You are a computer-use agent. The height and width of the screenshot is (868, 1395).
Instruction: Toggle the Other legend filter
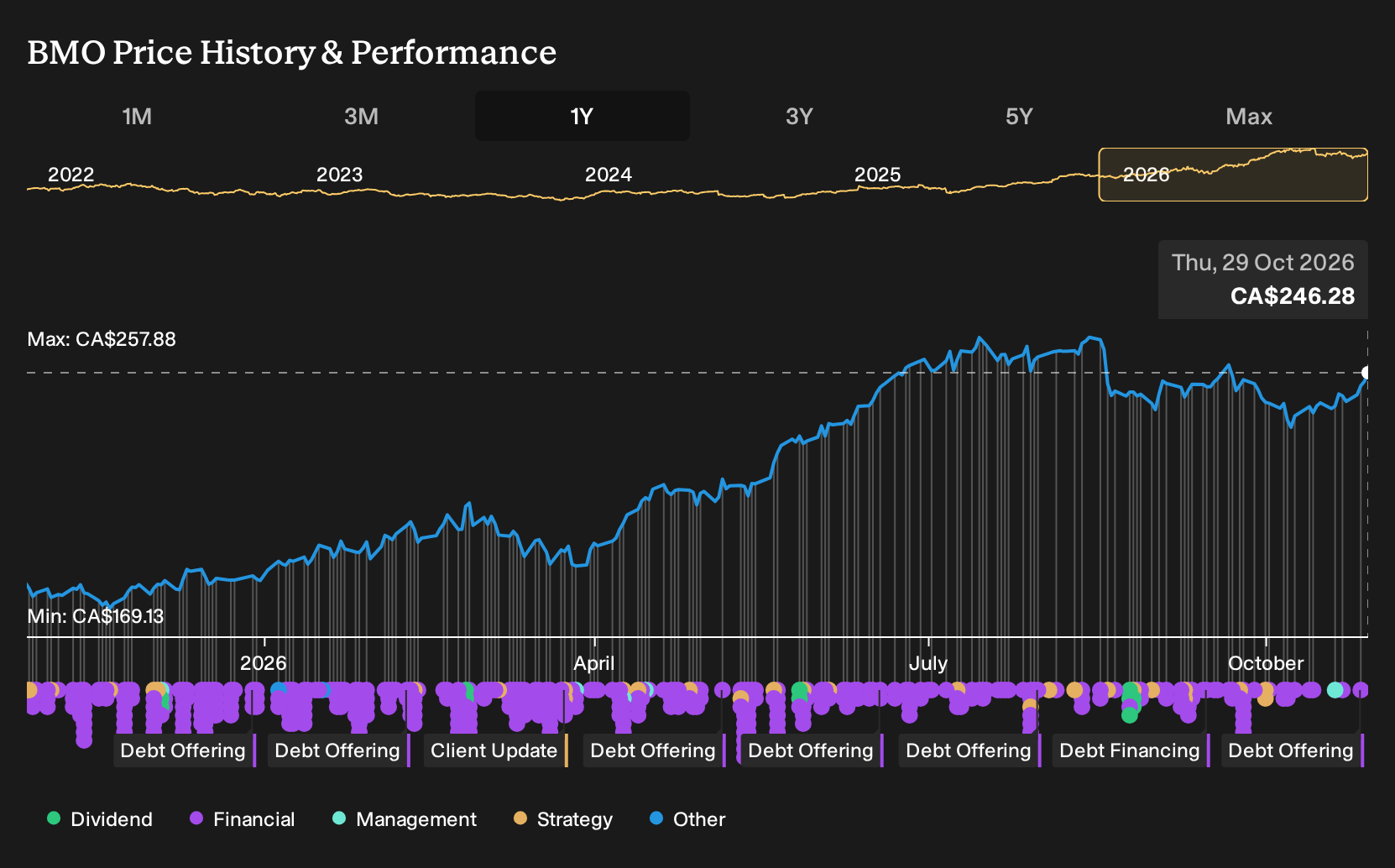click(687, 819)
